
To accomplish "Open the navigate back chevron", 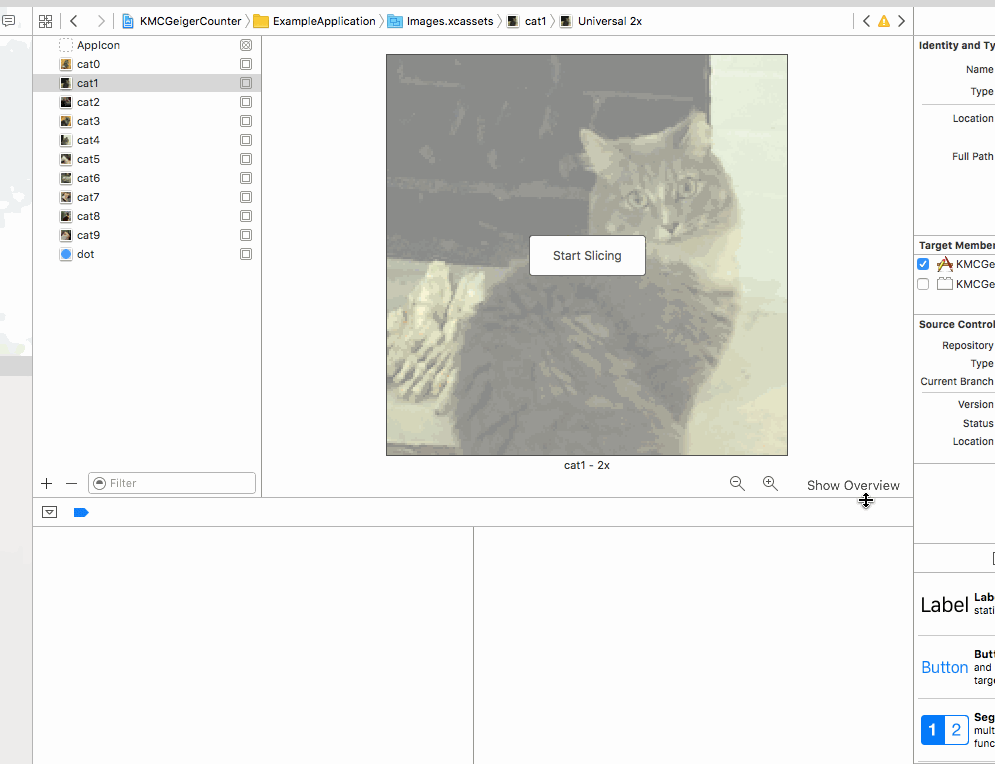I will tap(72, 20).
